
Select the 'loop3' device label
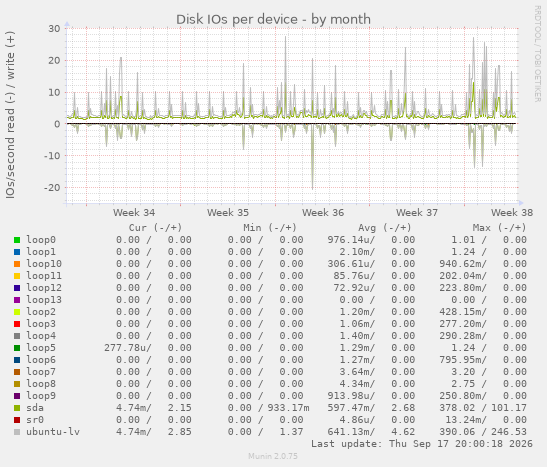tap(41, 323)
